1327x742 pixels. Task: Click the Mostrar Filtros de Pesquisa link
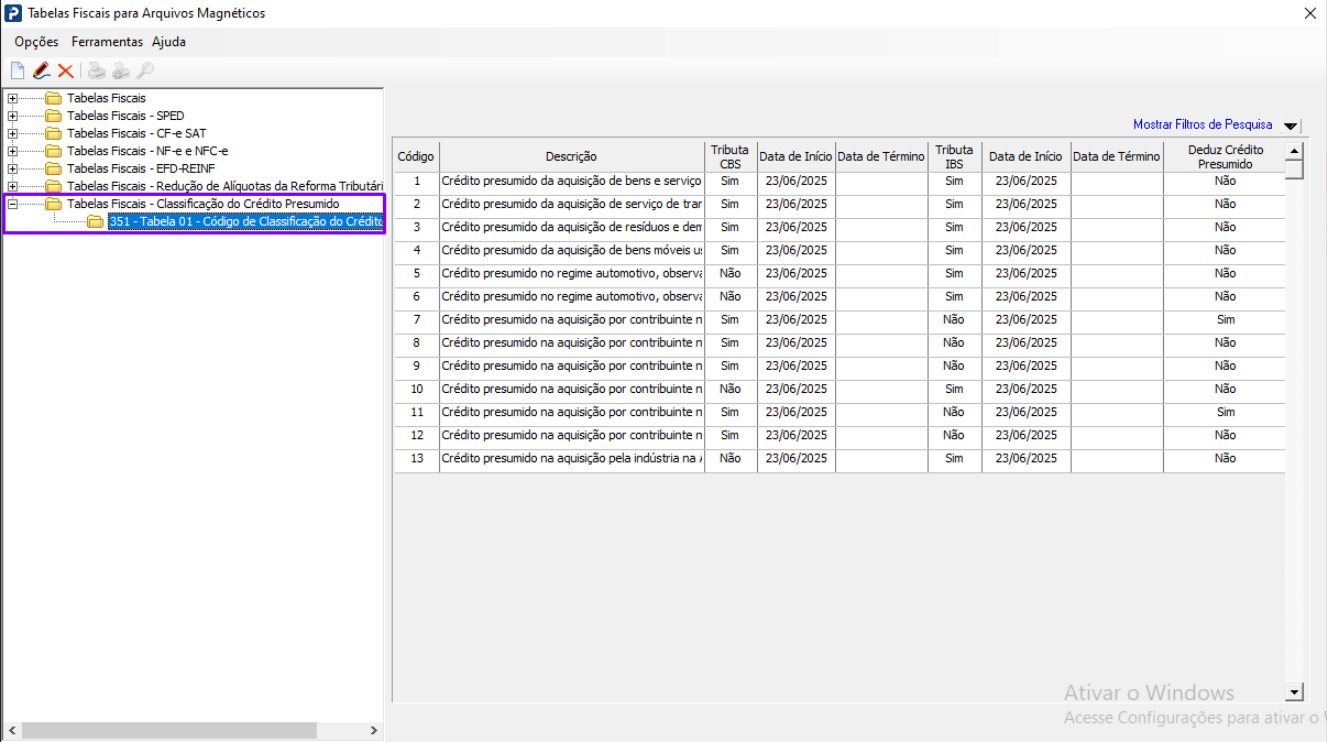click(x=1202, y=125)
